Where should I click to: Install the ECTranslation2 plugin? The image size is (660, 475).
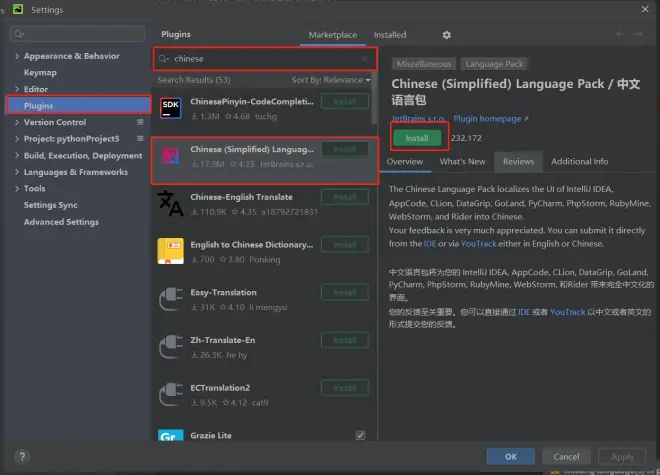(345, 388)
